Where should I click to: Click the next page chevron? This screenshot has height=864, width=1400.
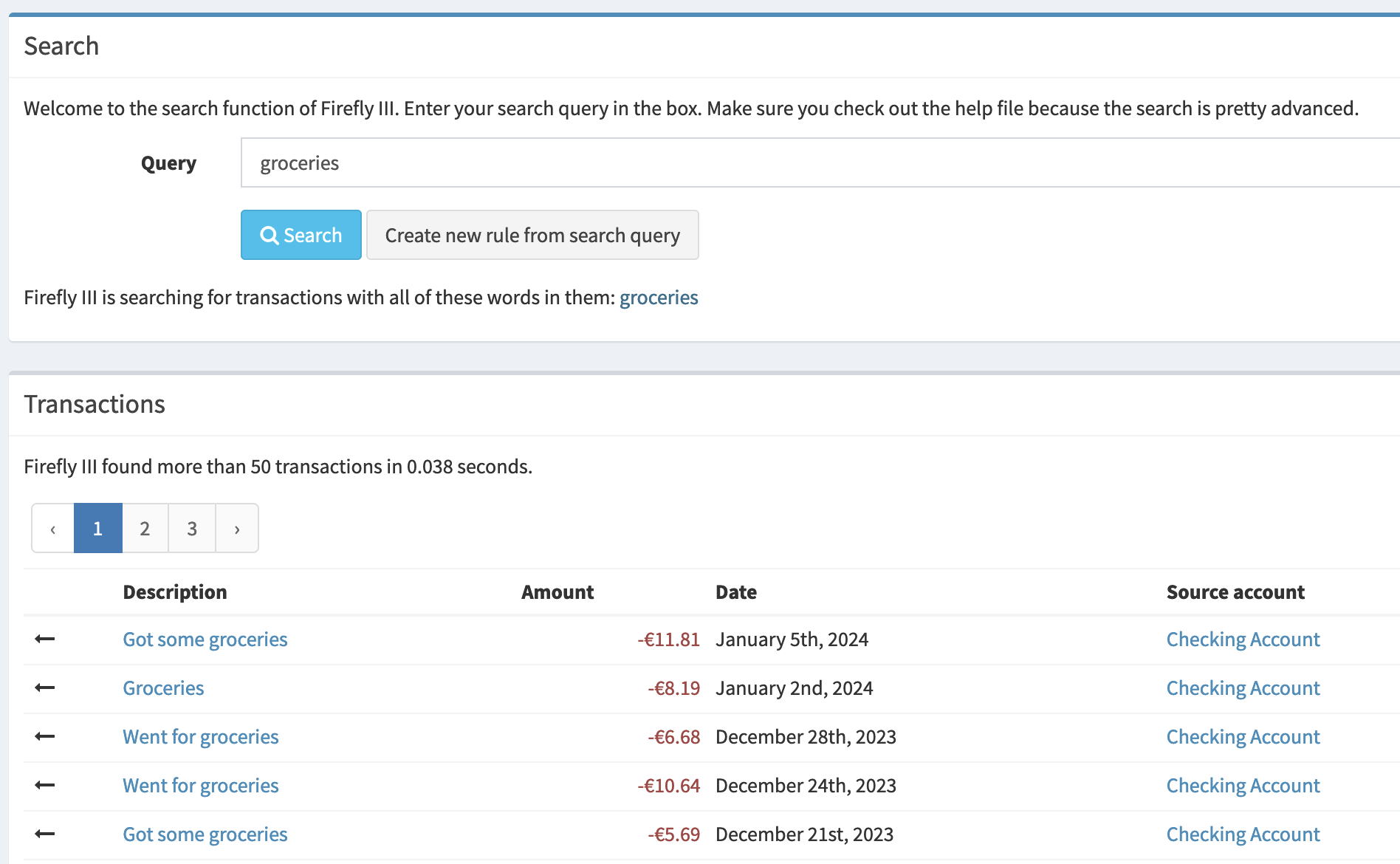point(237,528)
